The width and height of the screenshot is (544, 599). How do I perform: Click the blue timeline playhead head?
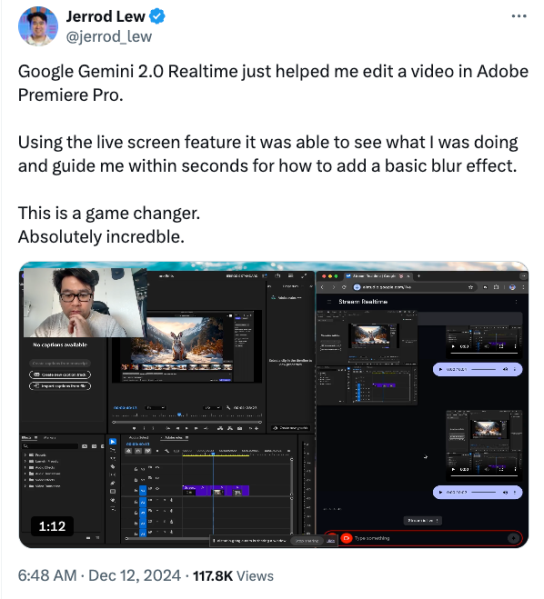point(213,453)
